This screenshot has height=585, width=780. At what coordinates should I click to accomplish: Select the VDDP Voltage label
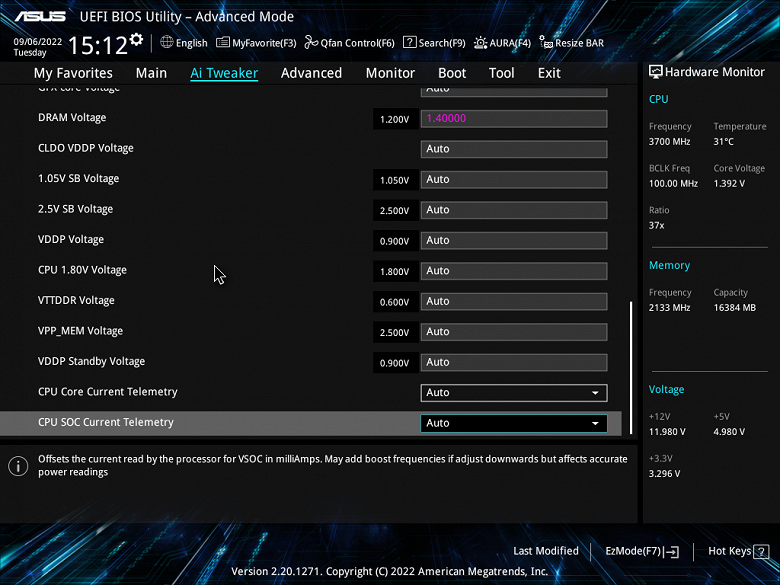pos(71,240)
